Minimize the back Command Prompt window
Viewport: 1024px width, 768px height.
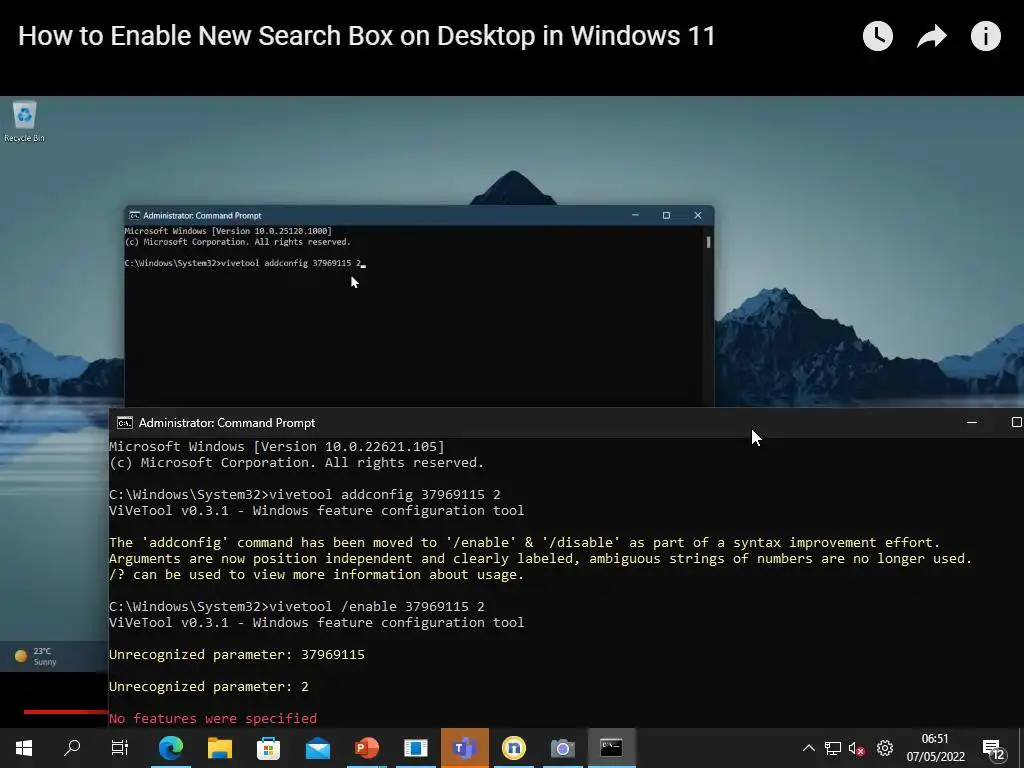click(635, 215)
